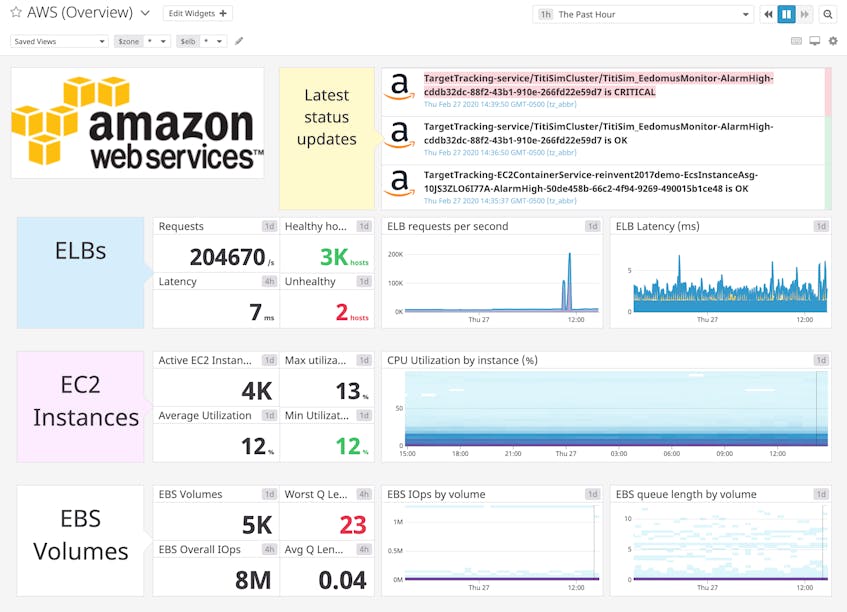Step forward in time with fast-forward icon
Screen dimensions: 847x612
click(x=804, y=15)
